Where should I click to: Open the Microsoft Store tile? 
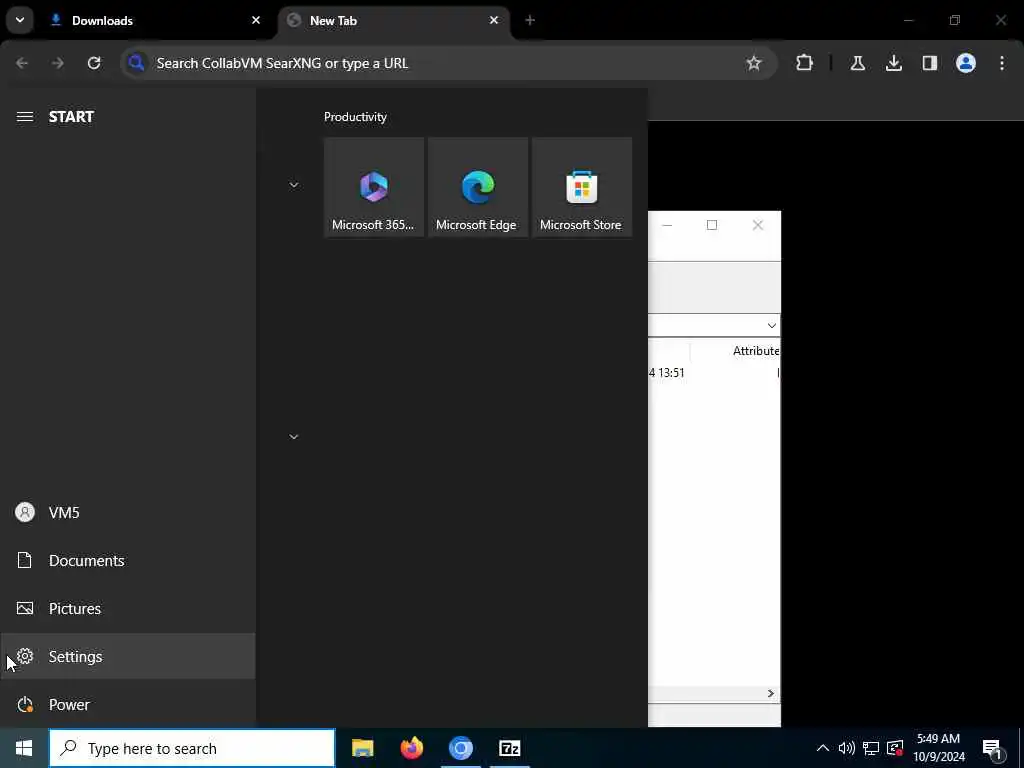click(x=582, y=187)
